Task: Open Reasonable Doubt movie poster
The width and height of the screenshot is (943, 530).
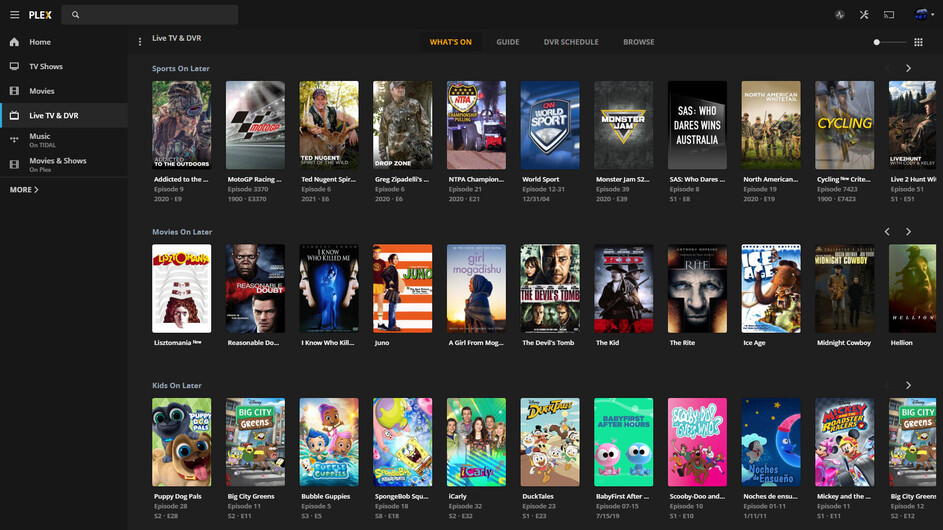Action: pos(255,289)
